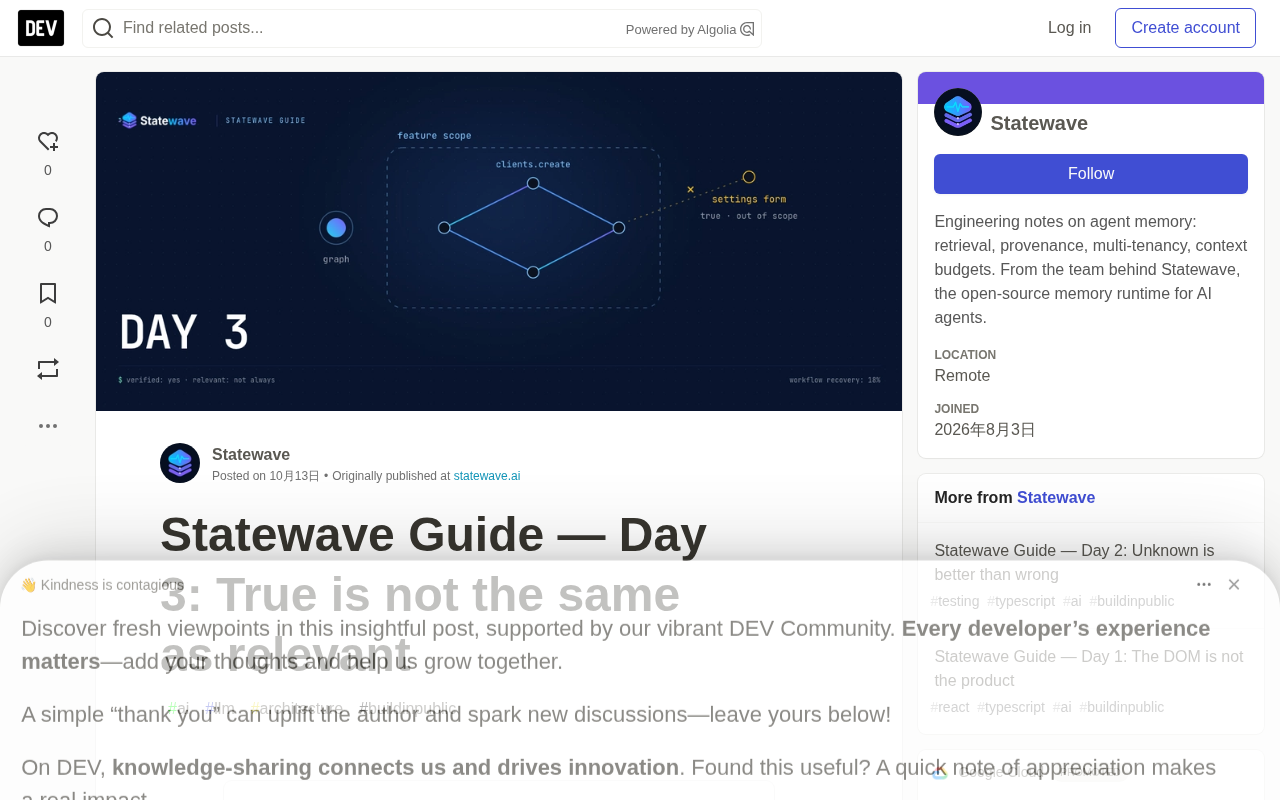Open the Day 3 cover image
1280x800 pixels.
tap(499, 241)
